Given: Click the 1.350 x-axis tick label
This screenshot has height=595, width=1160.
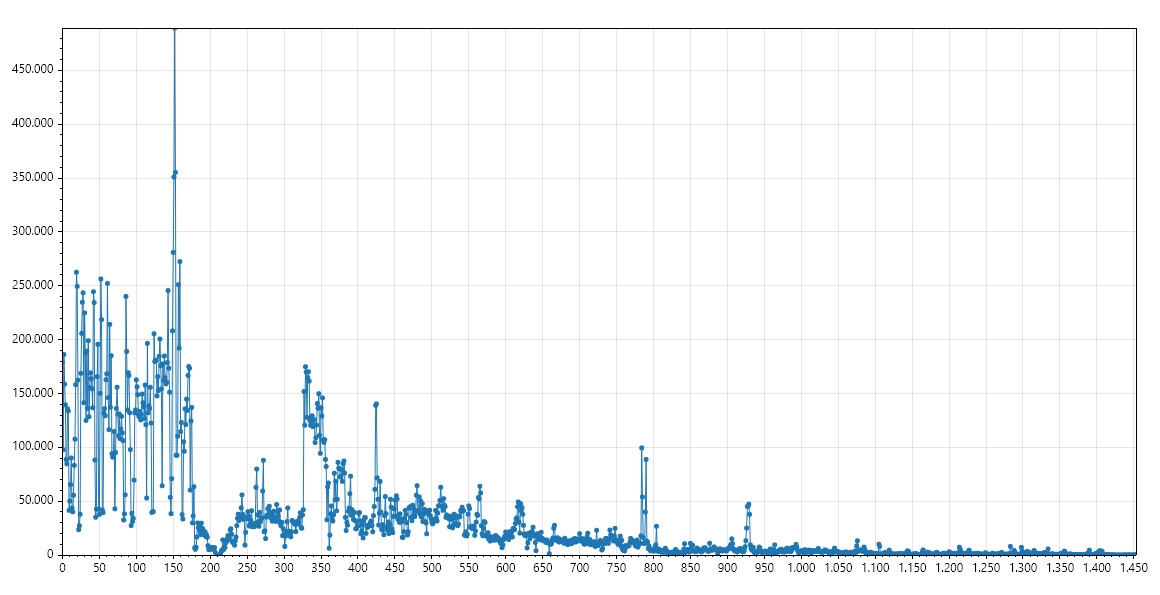Looking at the screenshot, I should [1060, 568].
